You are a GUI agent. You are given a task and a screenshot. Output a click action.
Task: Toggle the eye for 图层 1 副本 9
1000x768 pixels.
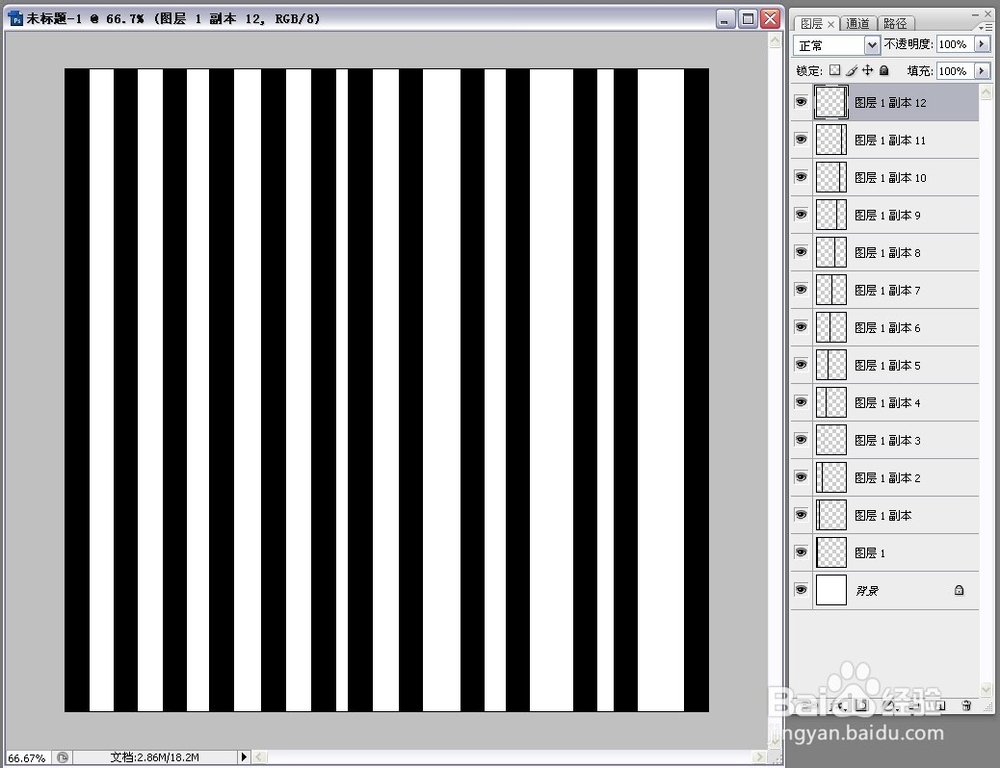click(x=801, y=215)
